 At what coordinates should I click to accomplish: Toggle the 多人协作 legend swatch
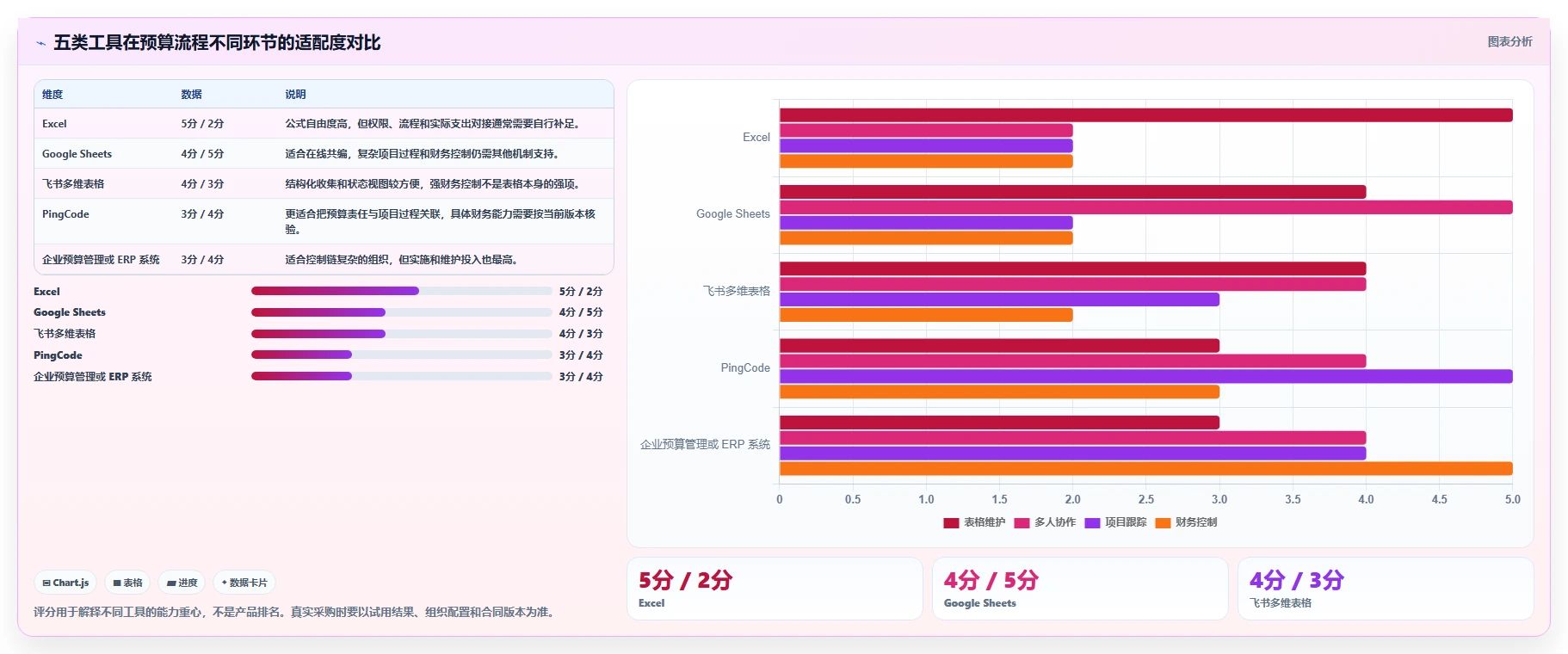[x=1022, y=522]
